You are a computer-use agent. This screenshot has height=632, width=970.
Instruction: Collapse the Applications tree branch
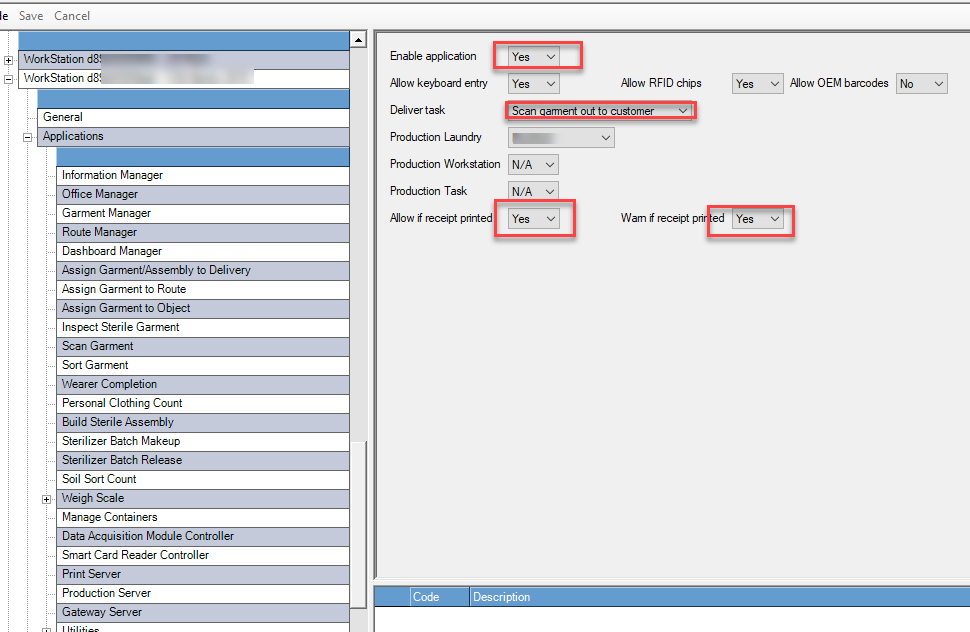pyautogui.click(x=27, y=136)
